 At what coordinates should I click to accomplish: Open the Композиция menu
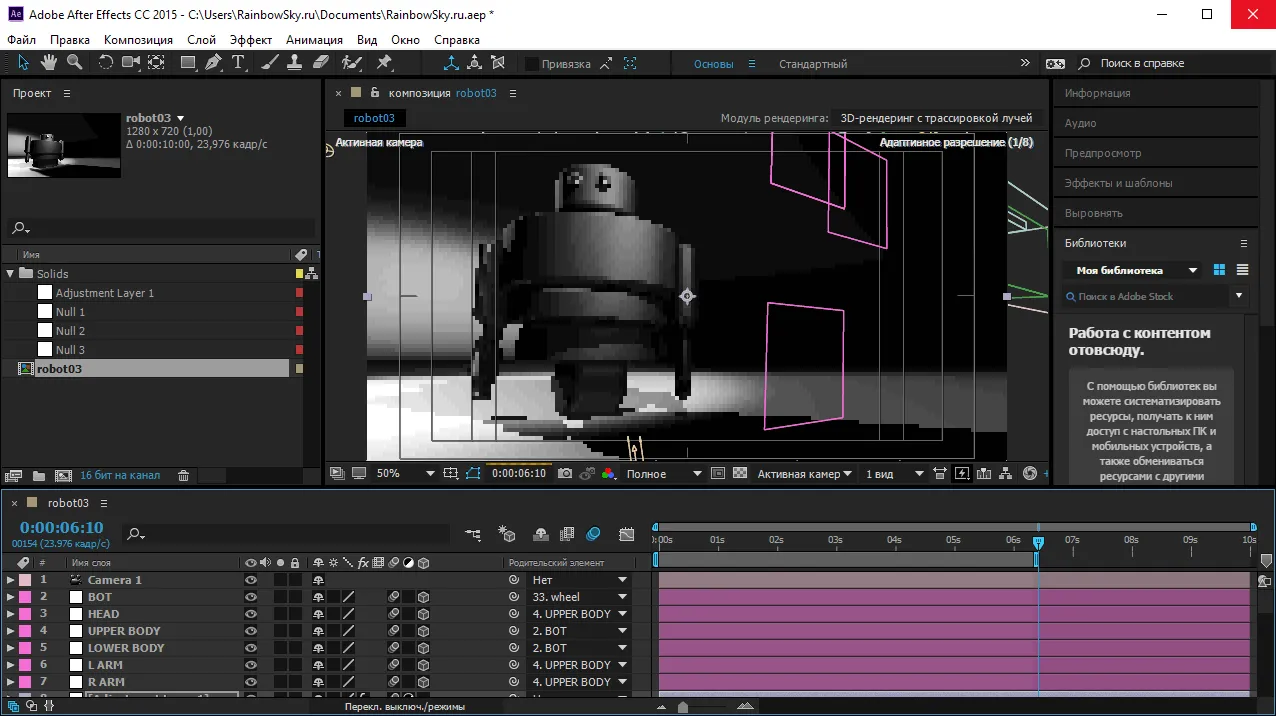138,39
